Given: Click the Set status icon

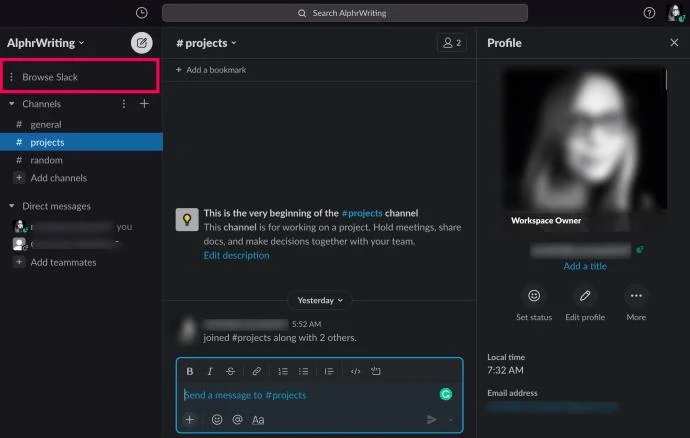Looking at the screenshot, I should 534,296.
